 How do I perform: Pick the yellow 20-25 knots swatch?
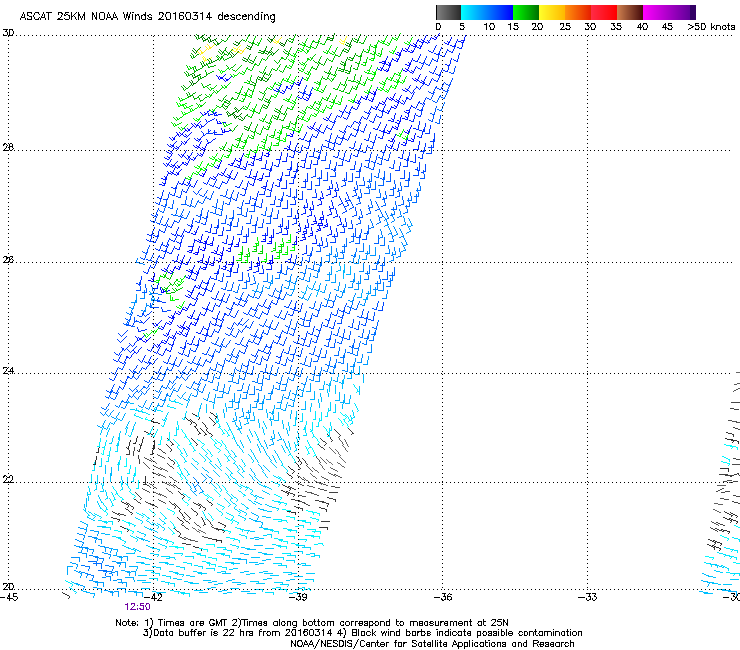[x=552, y=12]
